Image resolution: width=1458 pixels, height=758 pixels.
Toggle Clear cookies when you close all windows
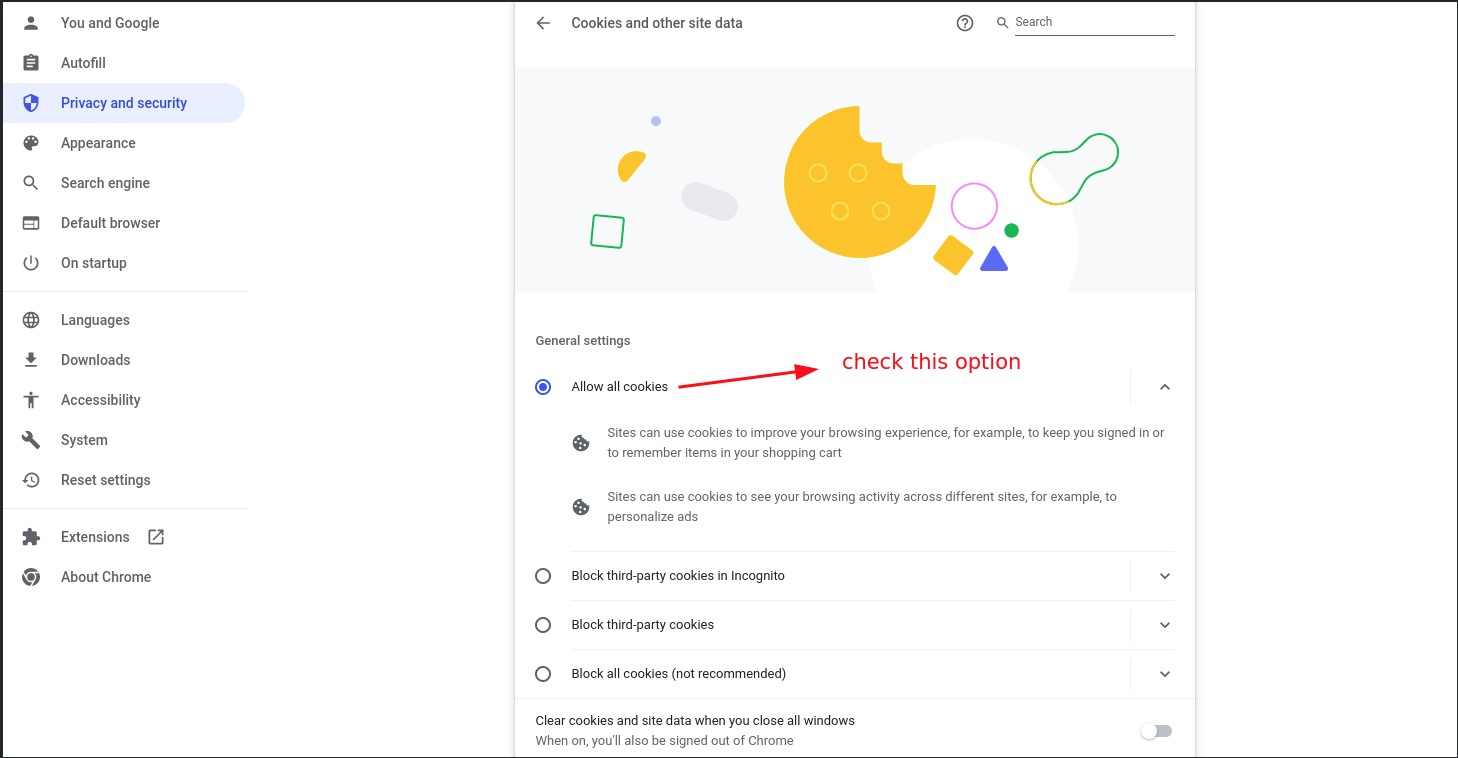[1156, 731]
